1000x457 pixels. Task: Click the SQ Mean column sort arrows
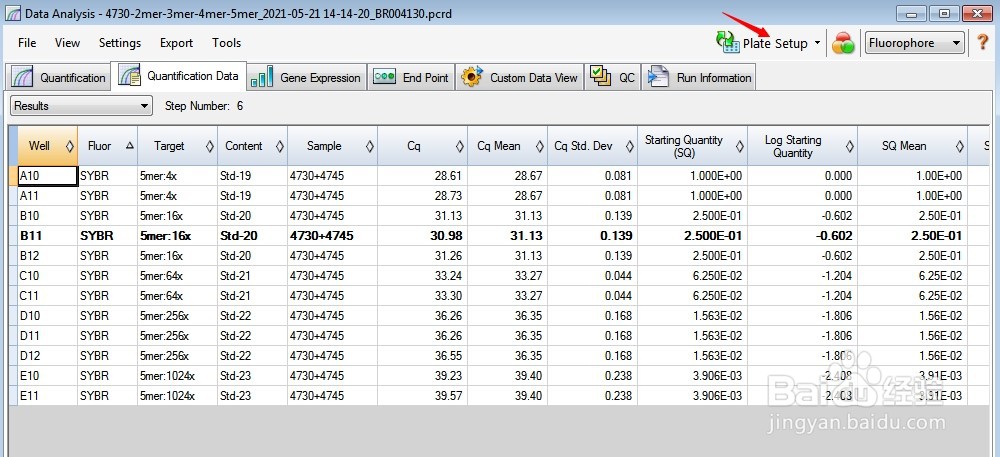[959, 147]
